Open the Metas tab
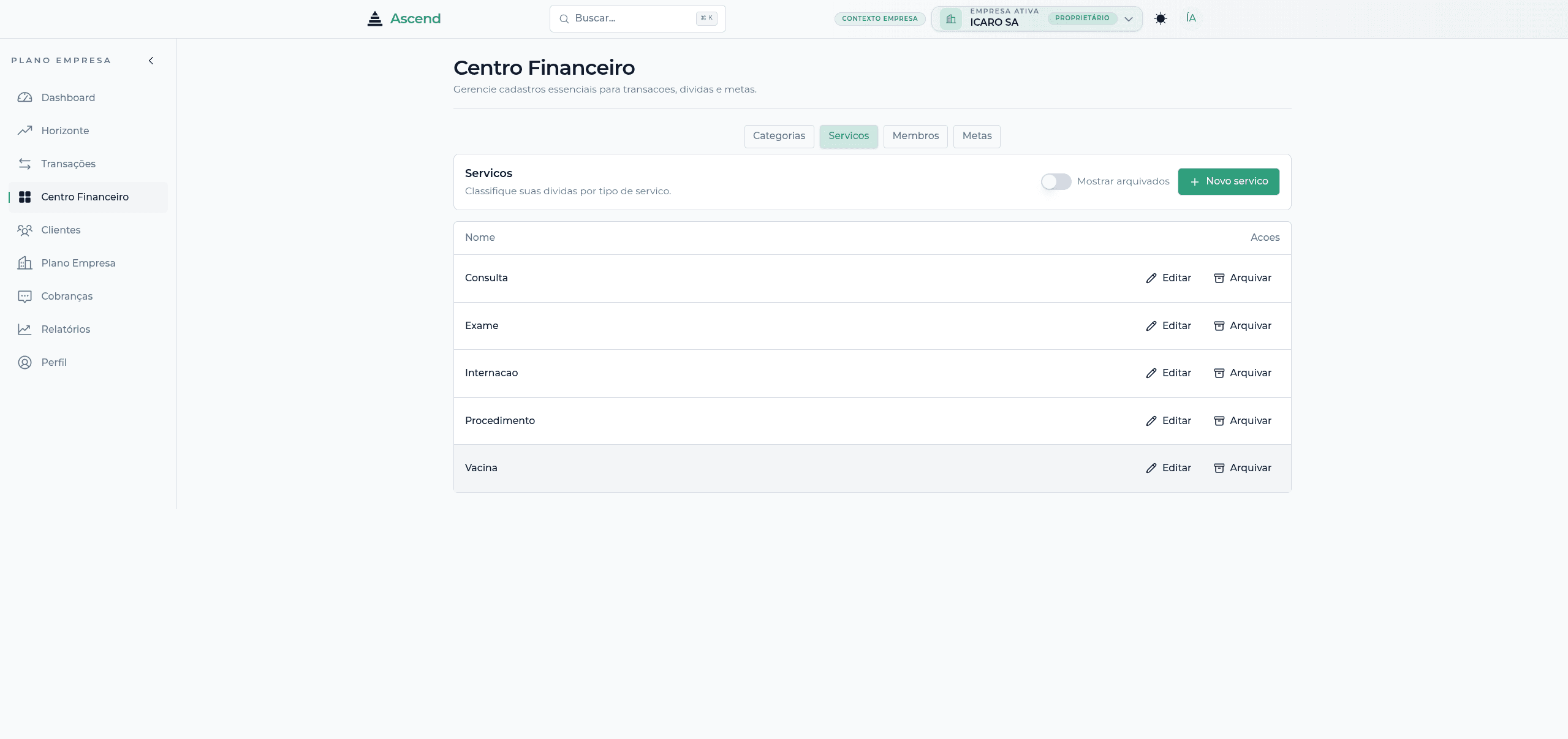 (976, 136)
